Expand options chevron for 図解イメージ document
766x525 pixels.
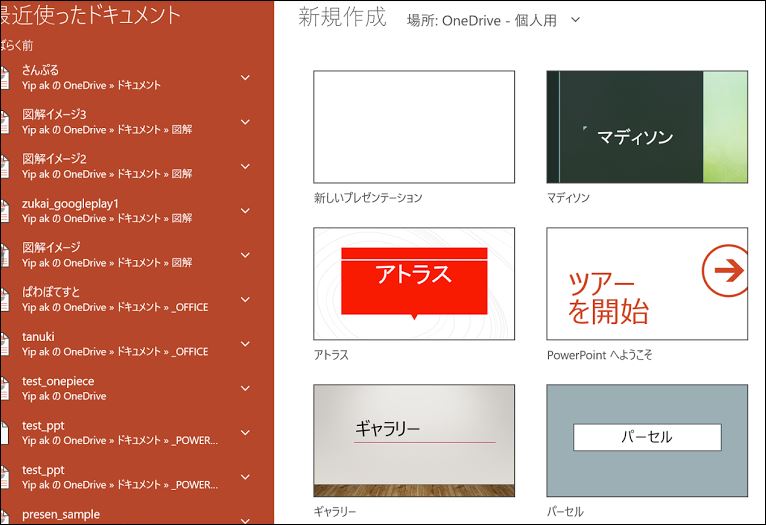click(x=245, y=255)
